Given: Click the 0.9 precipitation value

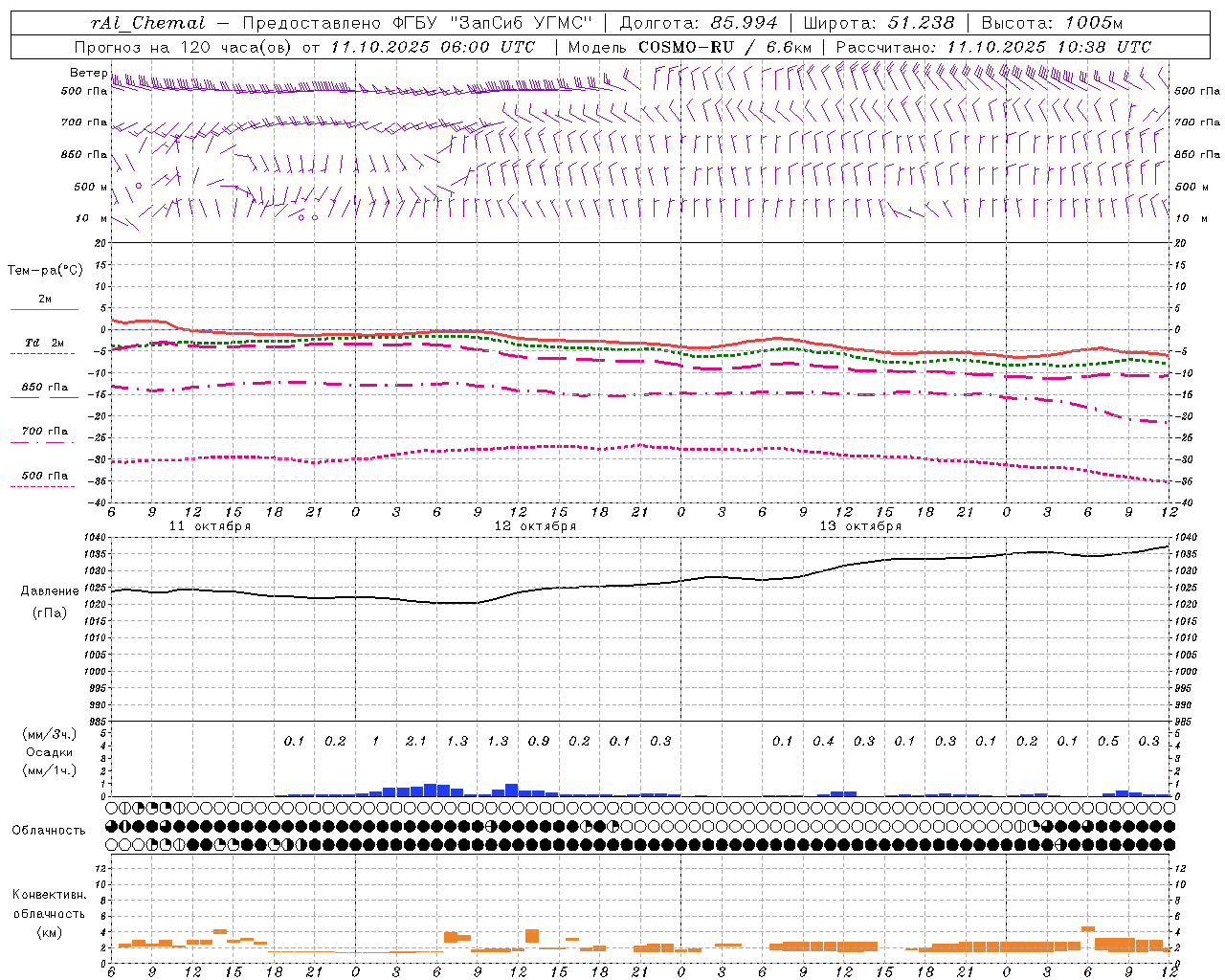Looking at the screenshot, I should click(539, 741).
